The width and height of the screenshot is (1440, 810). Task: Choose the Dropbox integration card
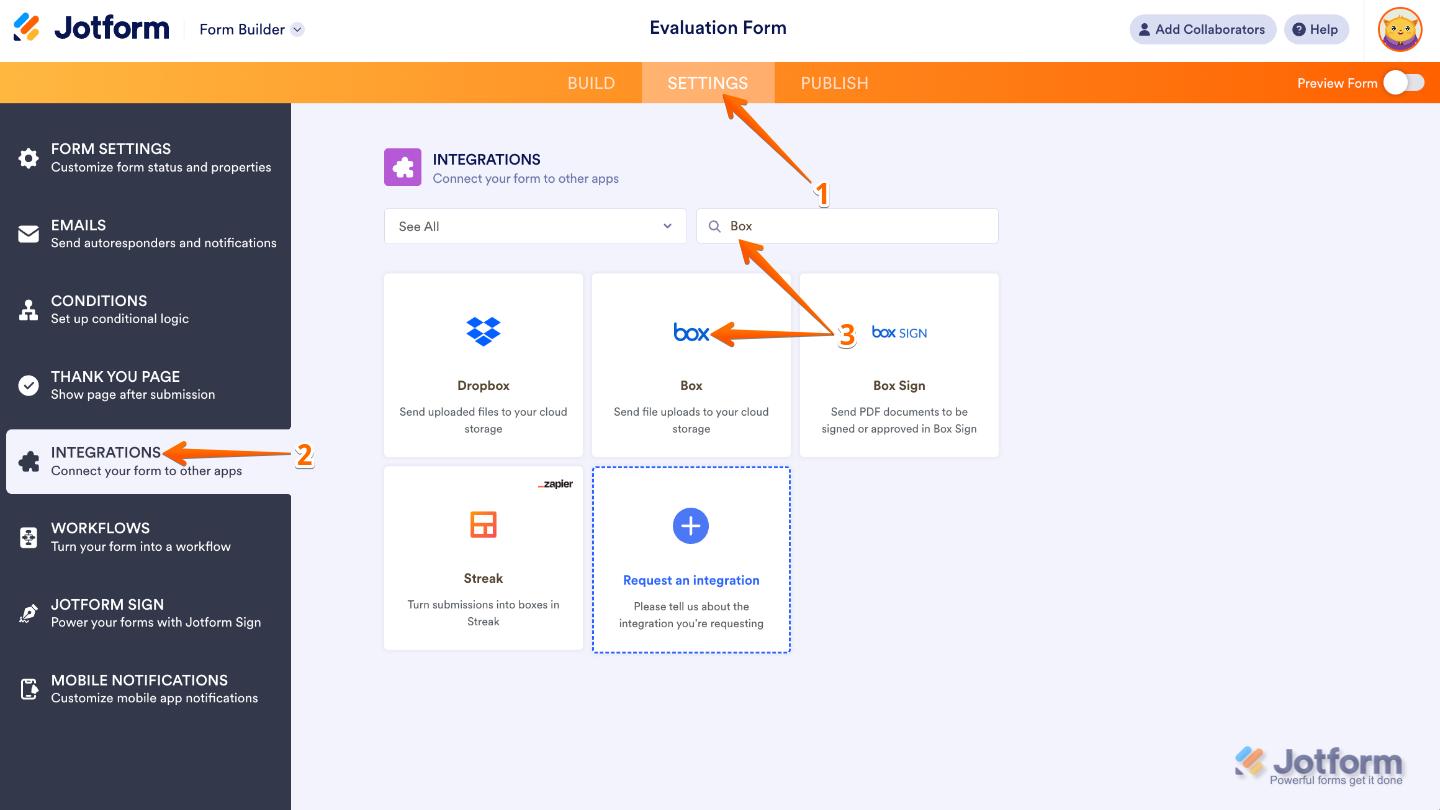coord(483,365)
